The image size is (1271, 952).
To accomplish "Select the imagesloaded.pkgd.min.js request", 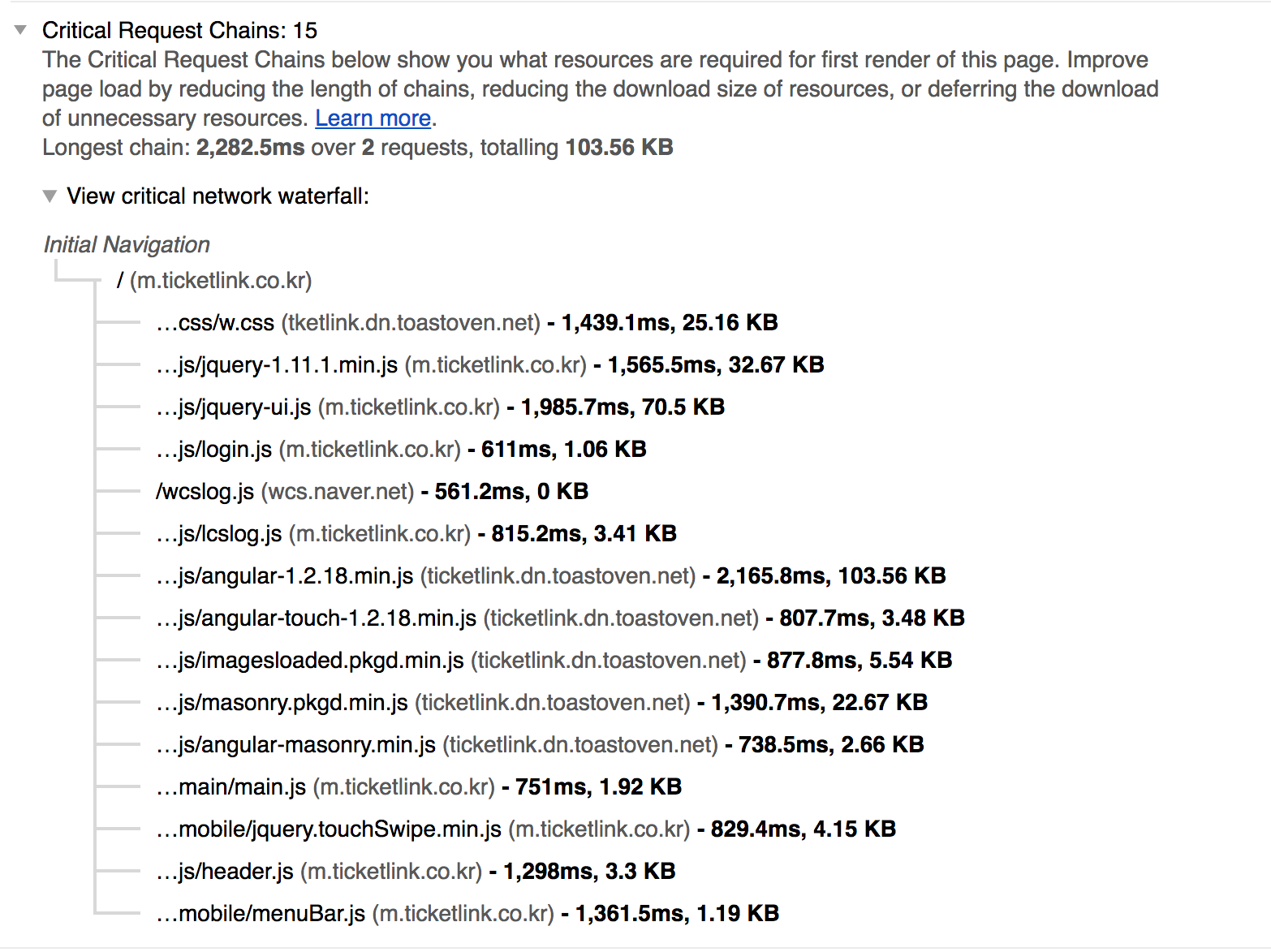I will click(x=310, y=661).
